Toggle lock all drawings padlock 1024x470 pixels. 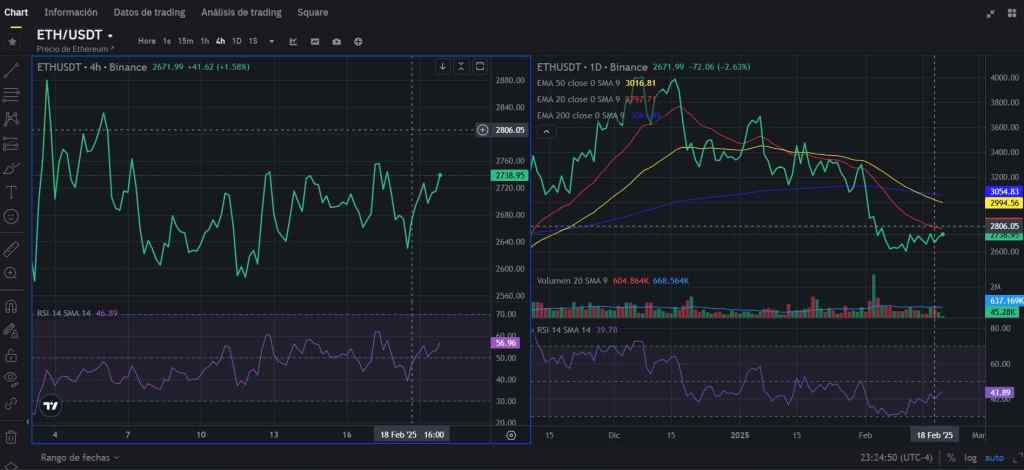coord(11,355)
